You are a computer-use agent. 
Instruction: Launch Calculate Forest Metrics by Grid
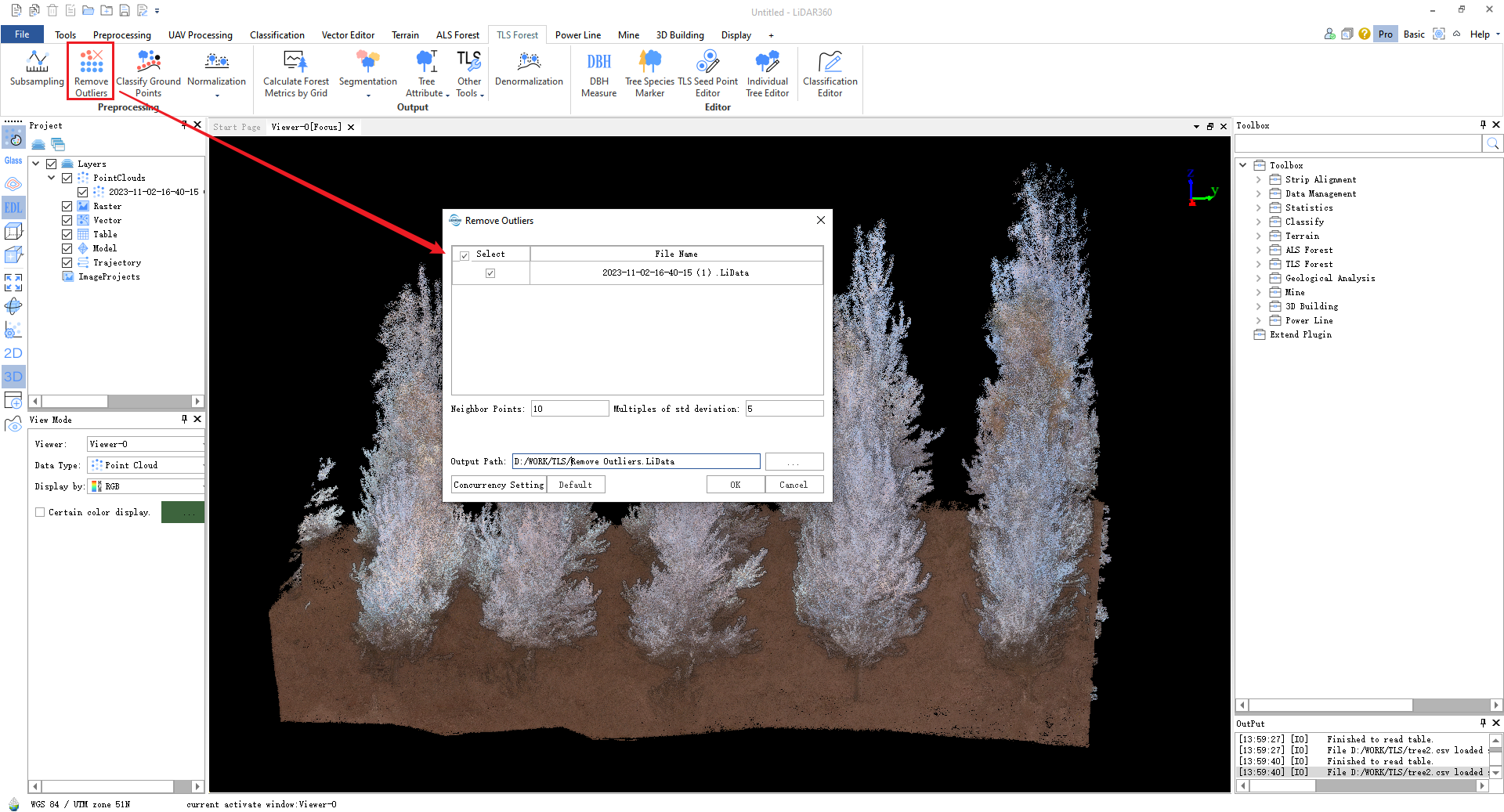pyautogui.click(x=295, y=74)
